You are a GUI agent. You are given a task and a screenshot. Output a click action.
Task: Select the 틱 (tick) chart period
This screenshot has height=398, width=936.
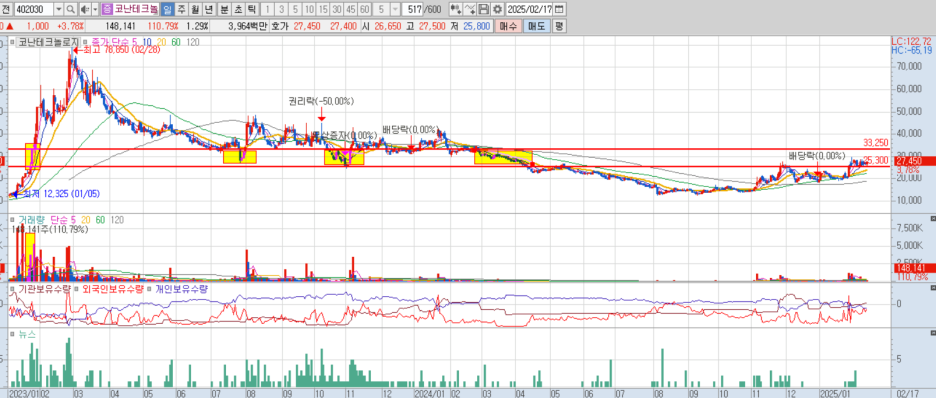pos(251,9)
